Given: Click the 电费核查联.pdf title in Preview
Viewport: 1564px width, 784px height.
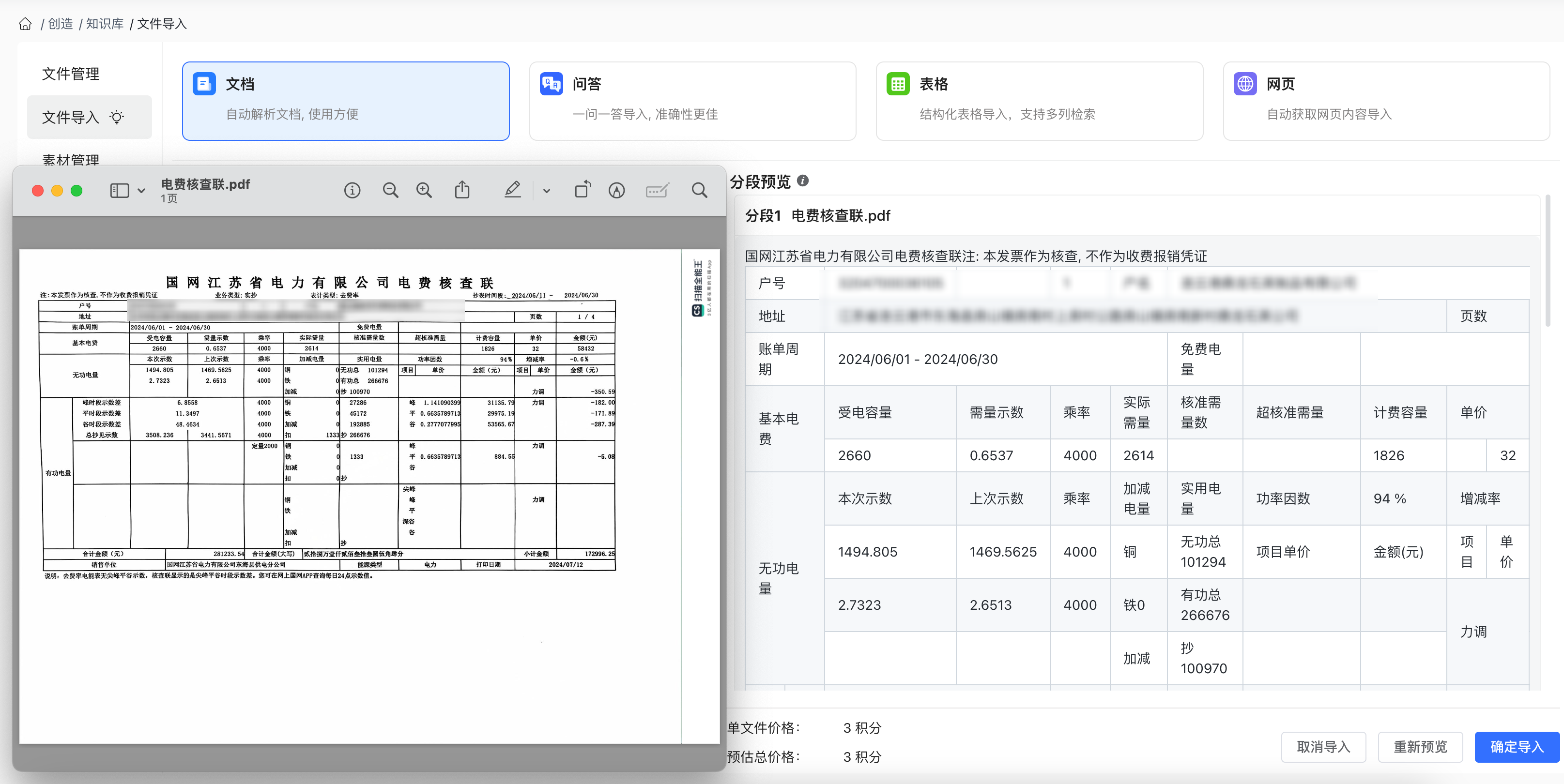Looking at the screenshot, I should click(205, 184).
